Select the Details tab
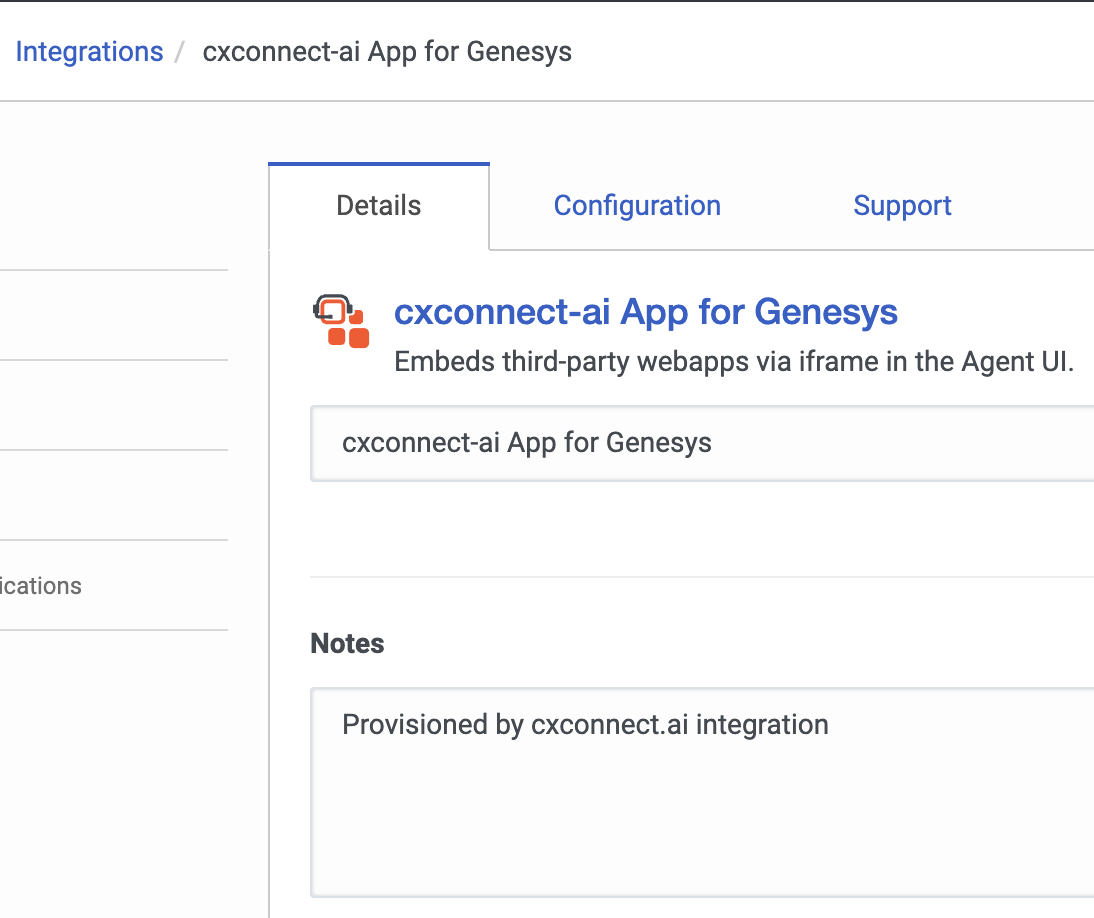 pos(379,206)
